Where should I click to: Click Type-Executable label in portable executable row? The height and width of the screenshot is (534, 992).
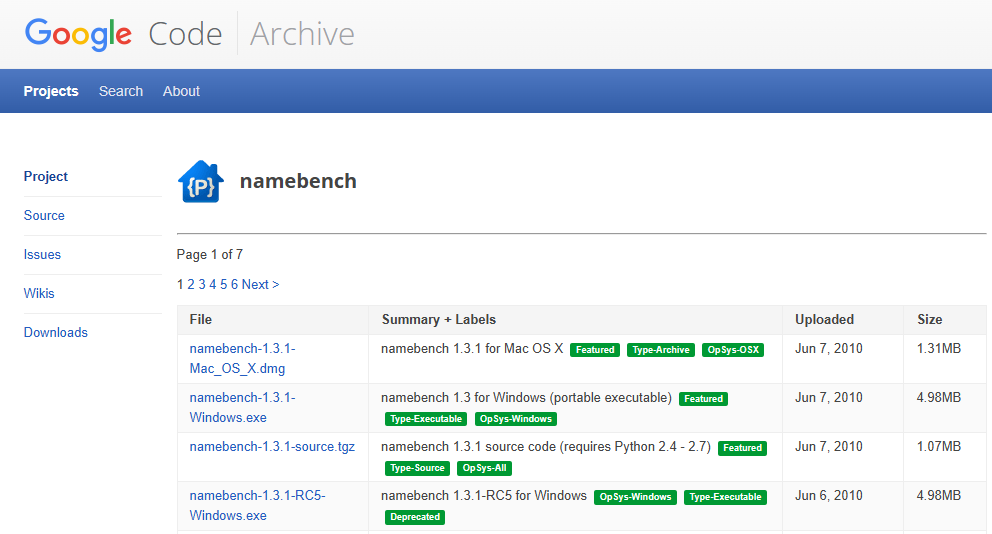tap(426, 419)
